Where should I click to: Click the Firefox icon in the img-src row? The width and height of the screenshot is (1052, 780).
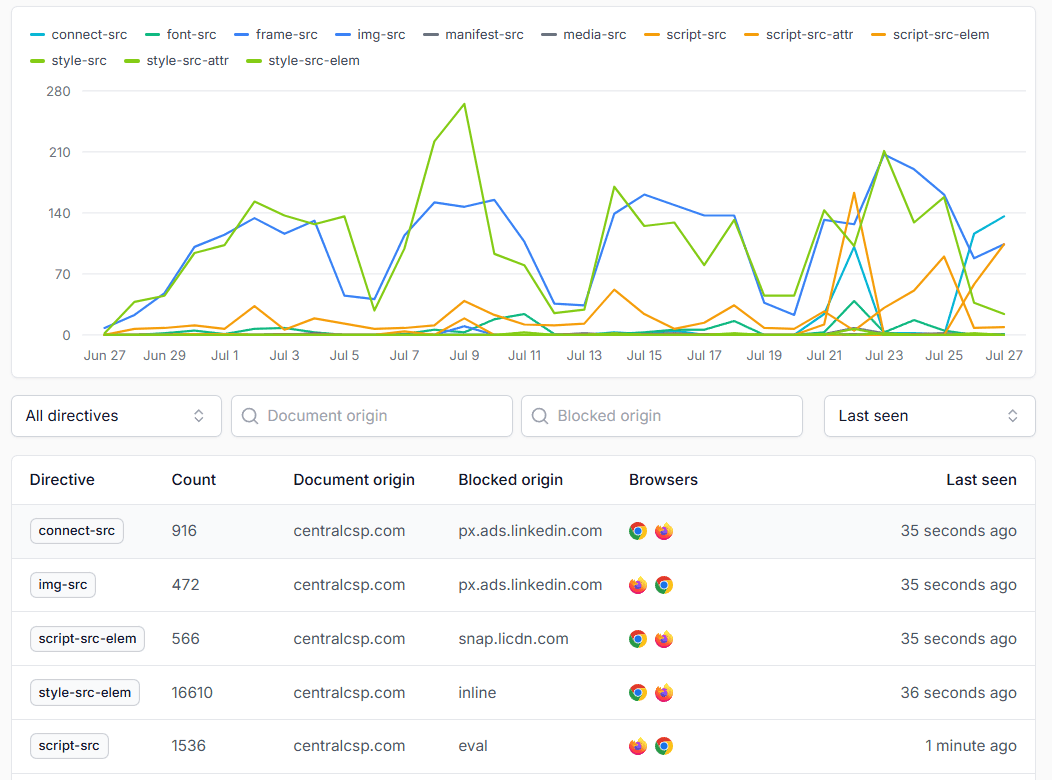pyautogui.click(x=638, y=585)
